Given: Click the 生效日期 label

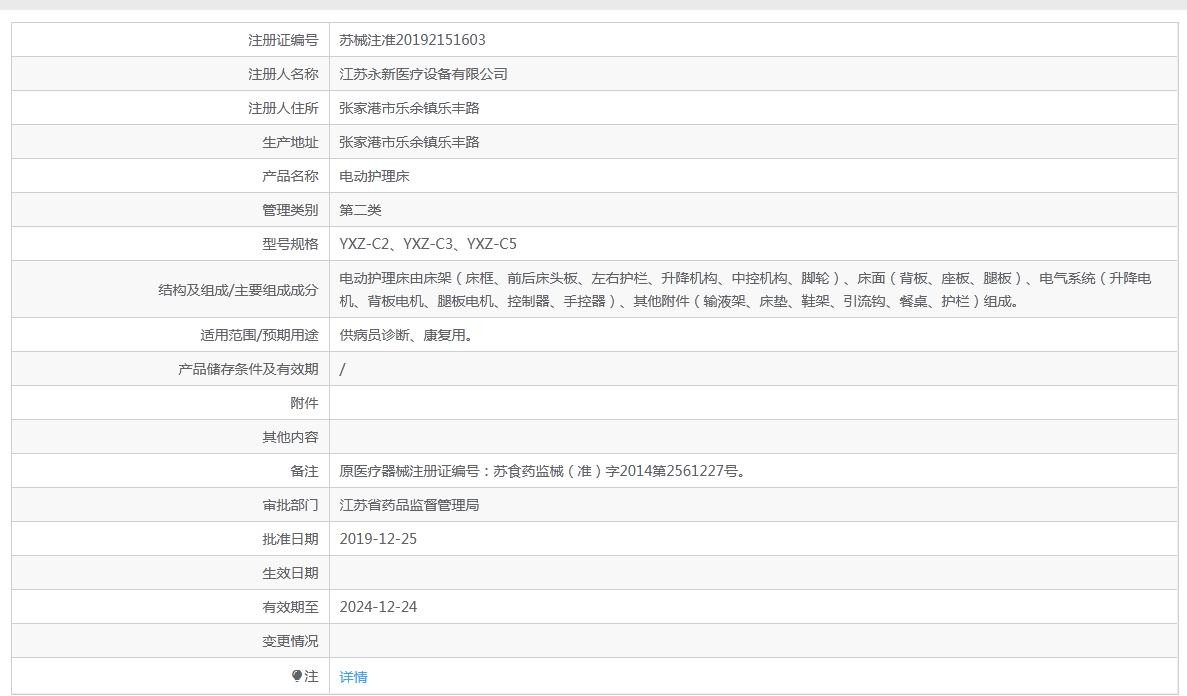Looking at the screenshot, I should point(290,573).
